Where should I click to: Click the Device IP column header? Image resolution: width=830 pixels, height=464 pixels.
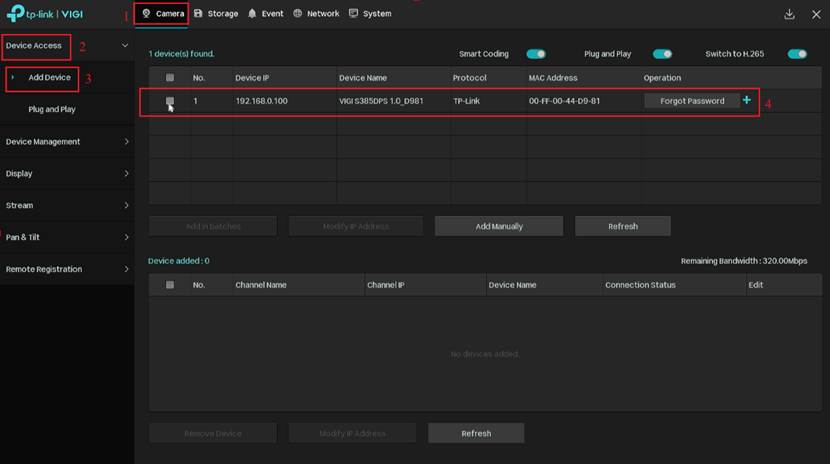point(252,78)
